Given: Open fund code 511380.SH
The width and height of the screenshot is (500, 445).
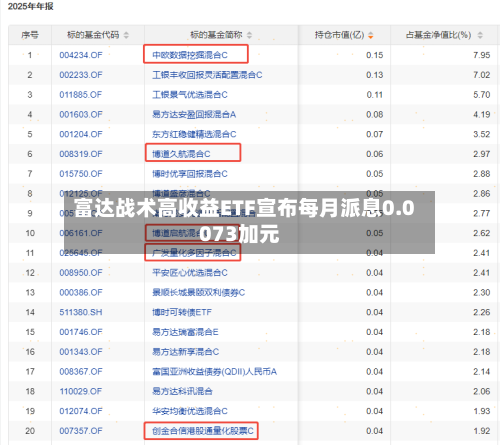Looking at the screenshot, I should [81, 312].
